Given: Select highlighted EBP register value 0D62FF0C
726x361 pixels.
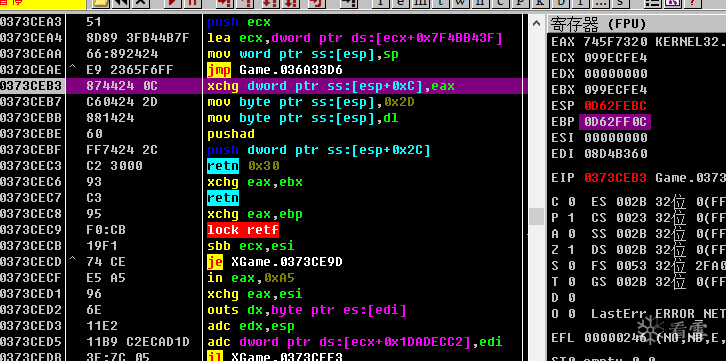Looking at the screenshot, I should [616, 122].
